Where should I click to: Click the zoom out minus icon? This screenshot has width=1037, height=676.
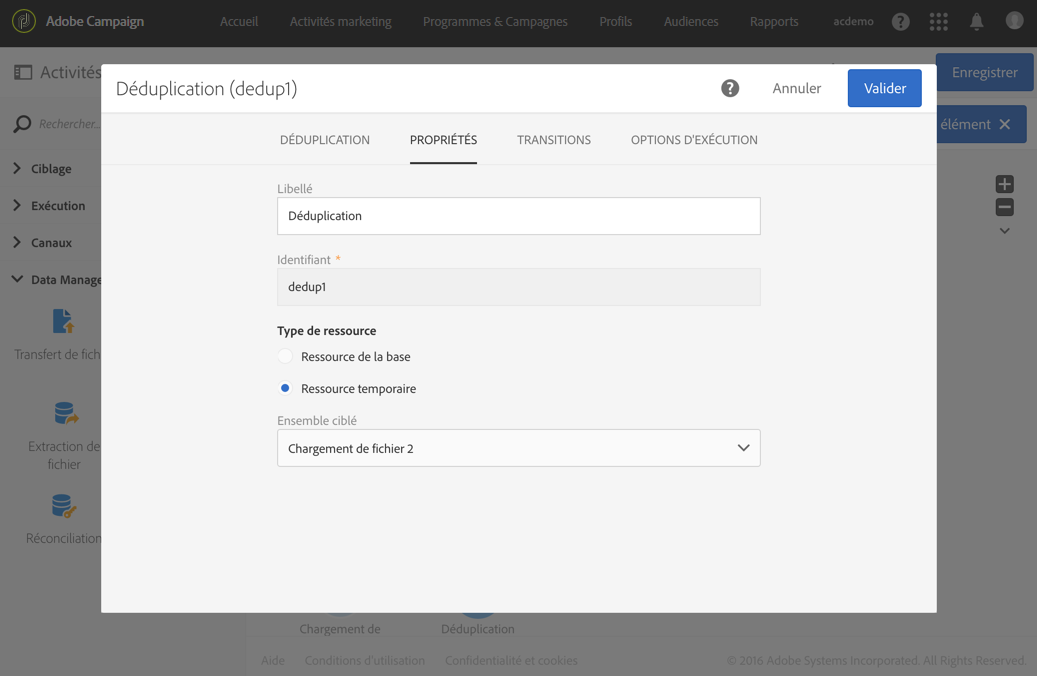click(x=1004, y=207)
